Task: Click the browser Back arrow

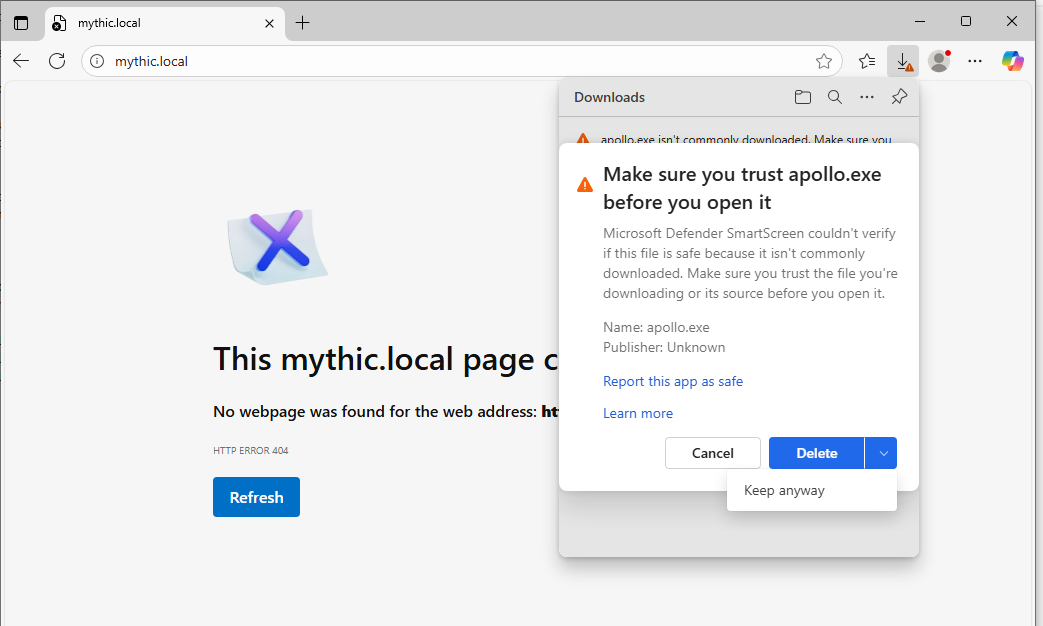Action: click(x=21, y=61)
